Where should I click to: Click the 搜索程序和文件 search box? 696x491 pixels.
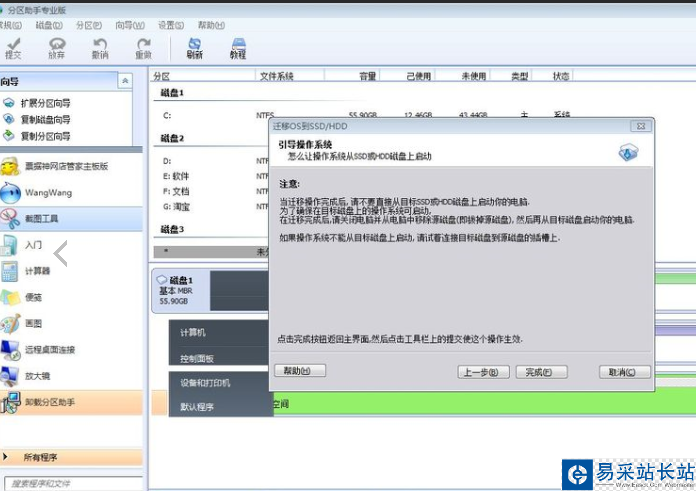point(73,483)
